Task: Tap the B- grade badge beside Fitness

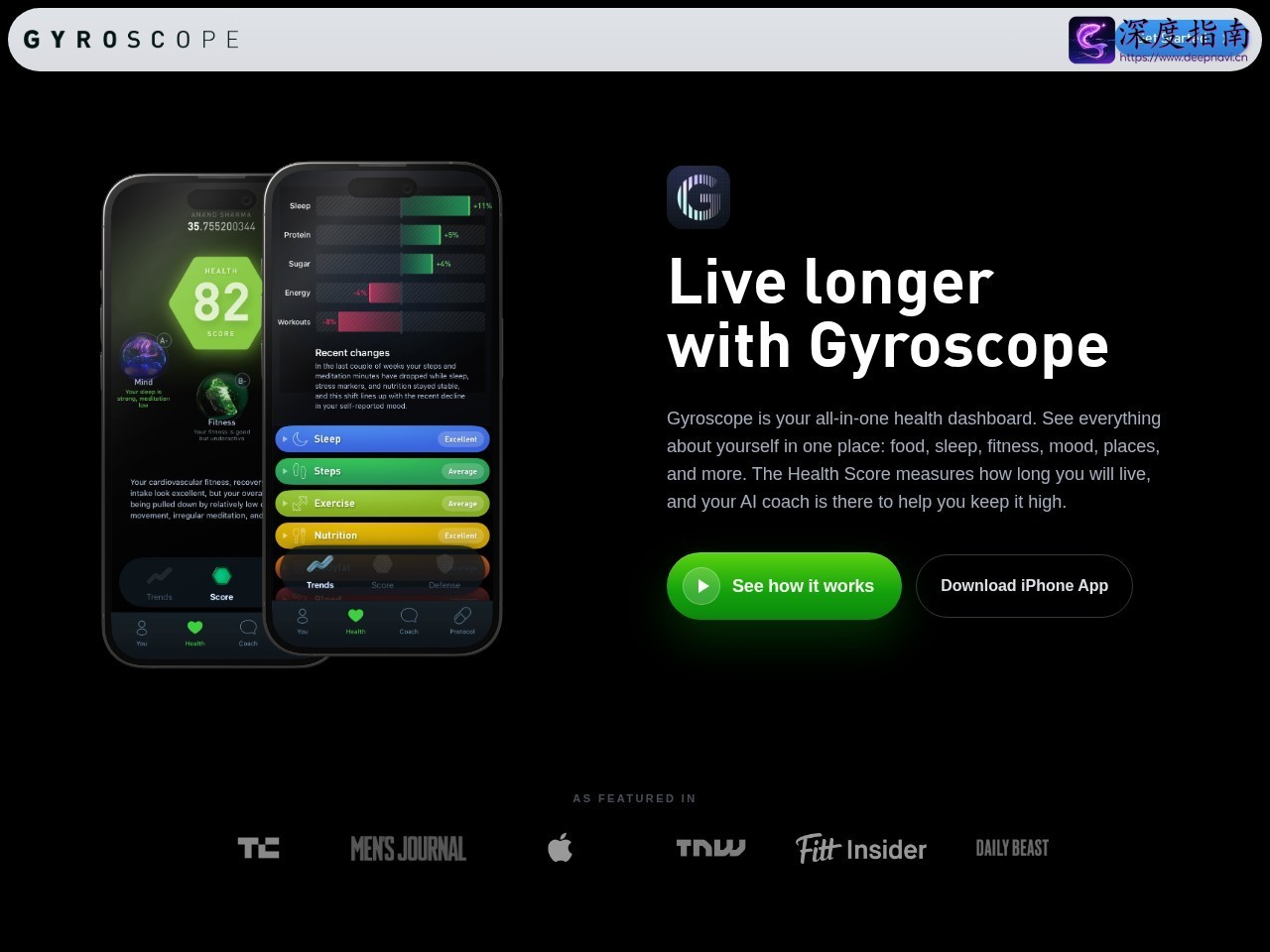Action: 241,381
